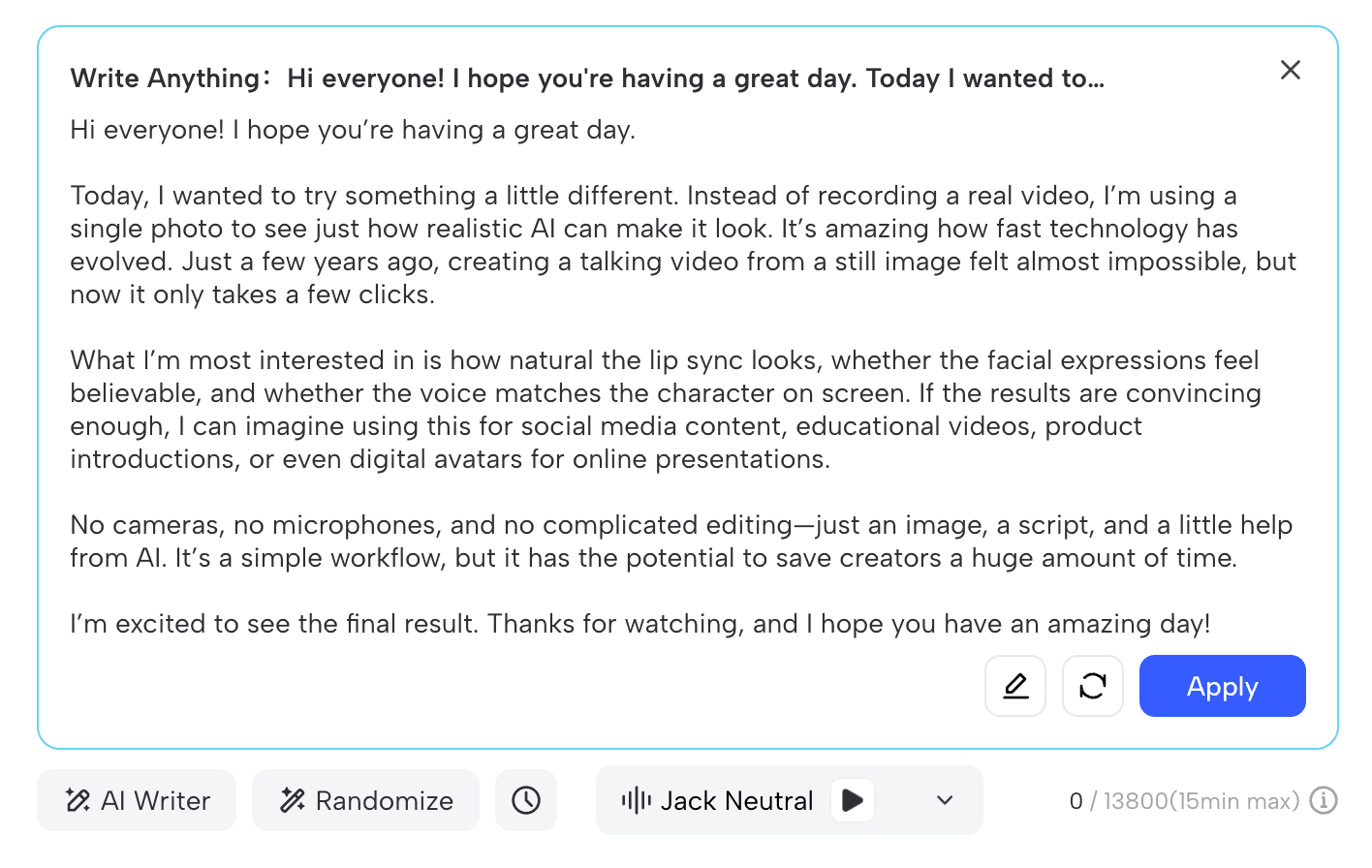The image size is (1372, 868).
Task: Click the paragraph starting 'Today, I wanted to try'
Action: coord(683,245)
